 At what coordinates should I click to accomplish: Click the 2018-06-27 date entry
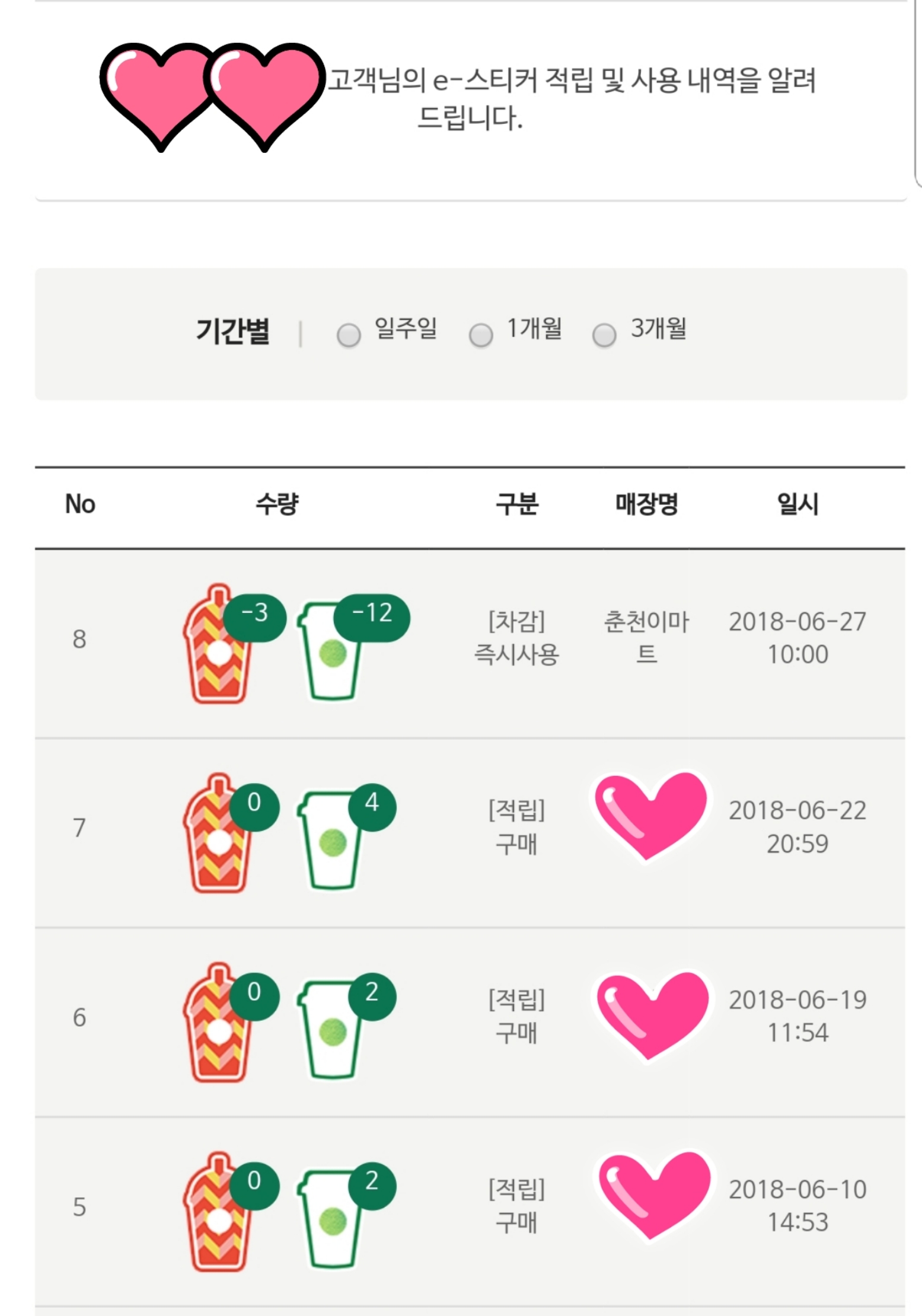point(797,638)
